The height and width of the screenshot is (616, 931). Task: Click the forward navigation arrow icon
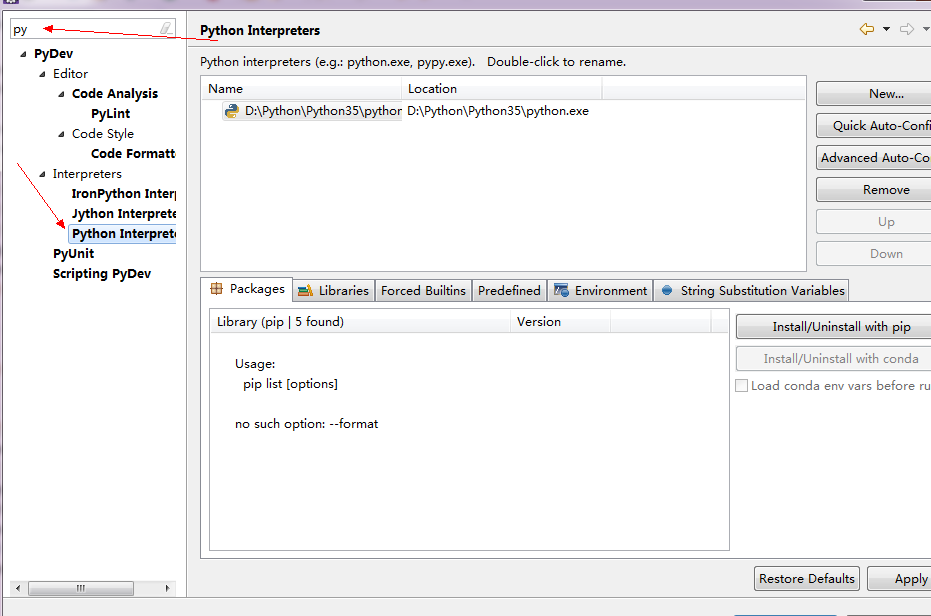point(907,29)
